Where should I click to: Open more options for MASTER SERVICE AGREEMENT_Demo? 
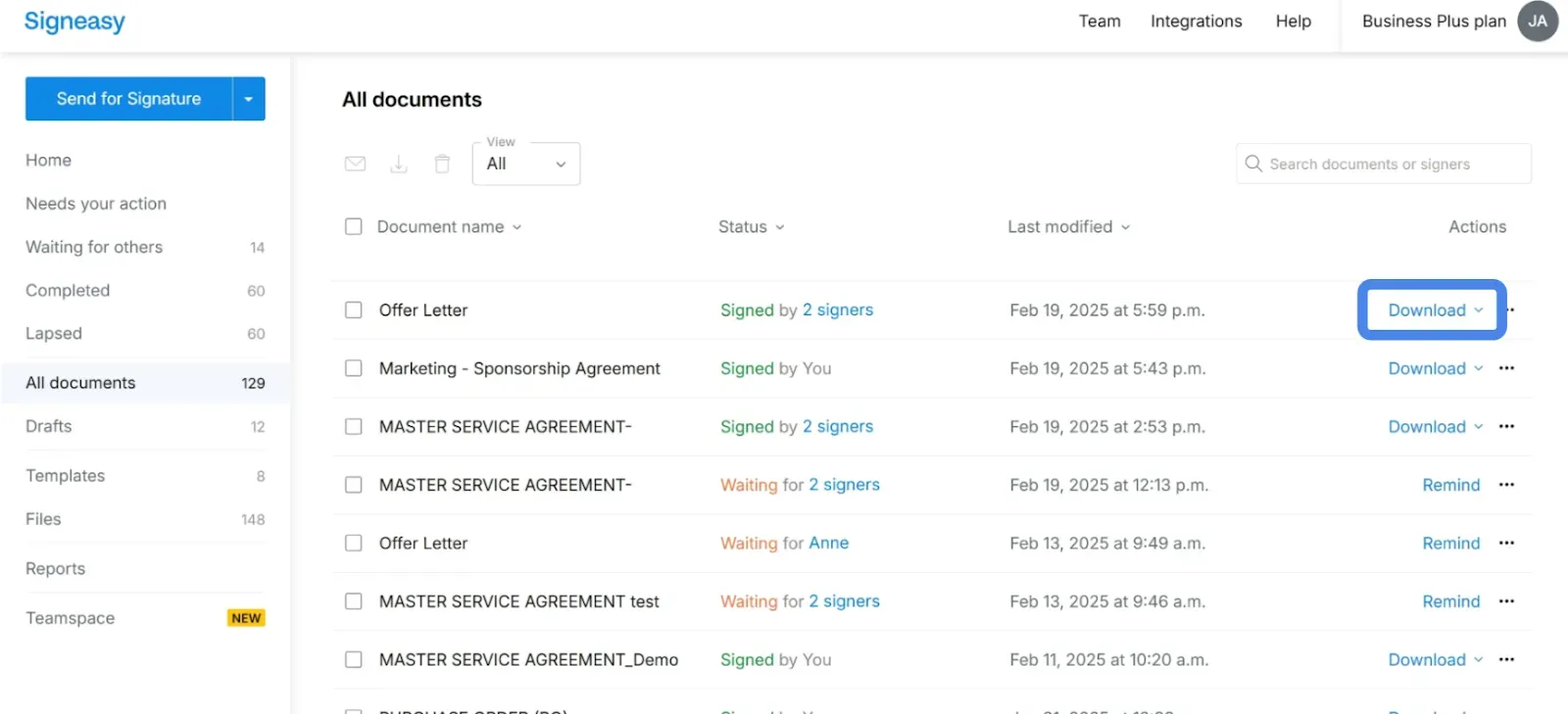pyautogui.click(x=1506, y=659)
